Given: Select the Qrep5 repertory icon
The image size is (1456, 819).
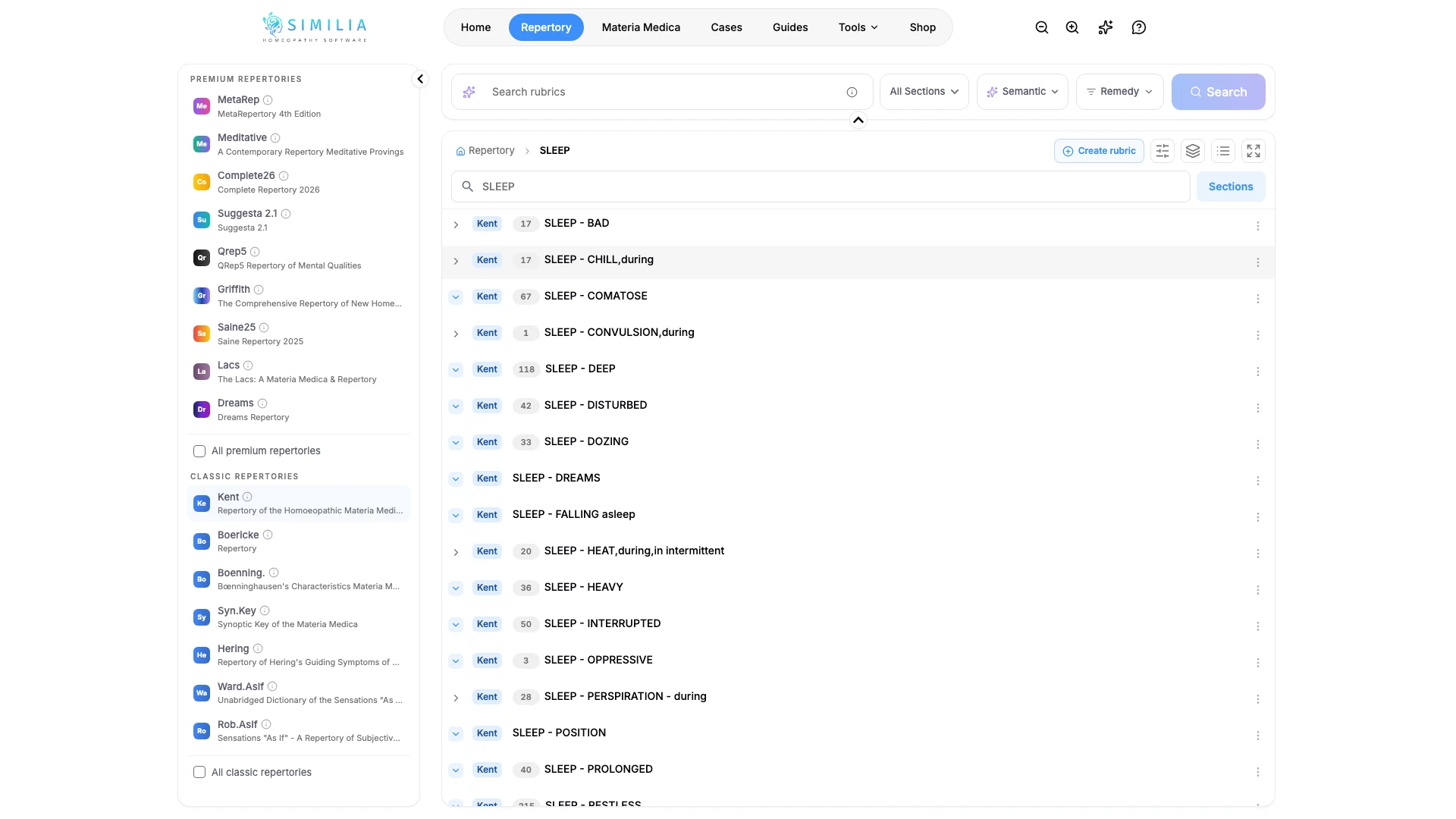Looking at the screenshot, I should (202, 258).
